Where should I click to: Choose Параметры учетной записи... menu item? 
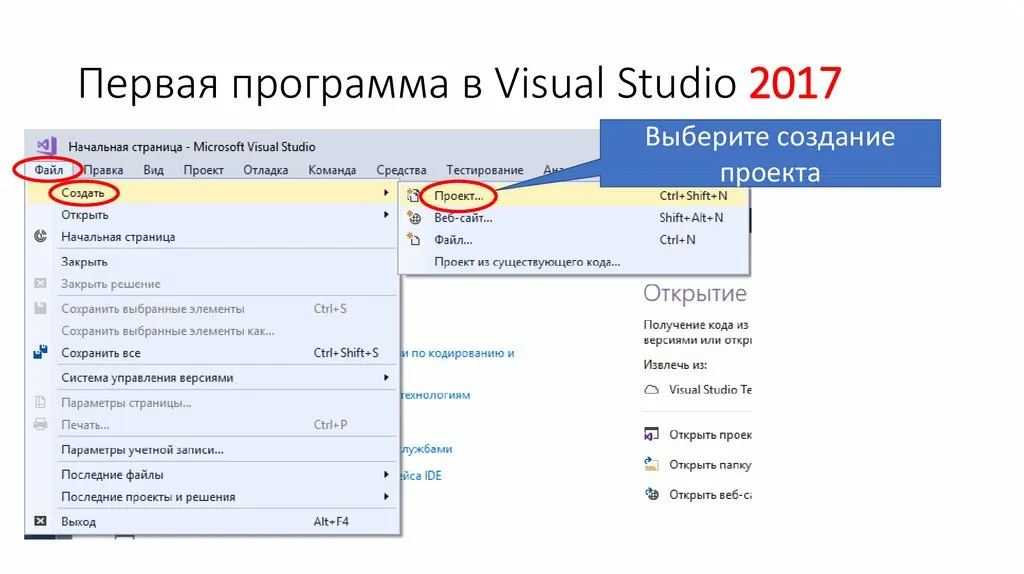[x=142, y=450]
